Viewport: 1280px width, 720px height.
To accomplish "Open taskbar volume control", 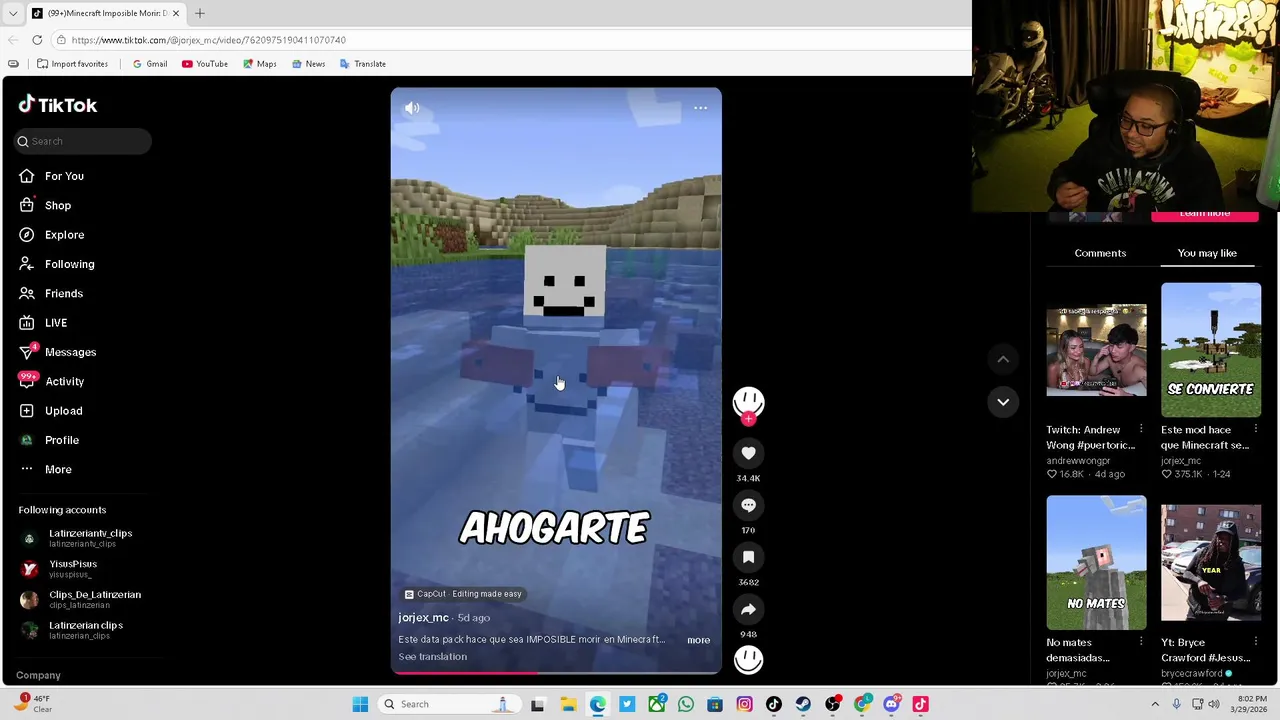I will [x=1214, y=704].
